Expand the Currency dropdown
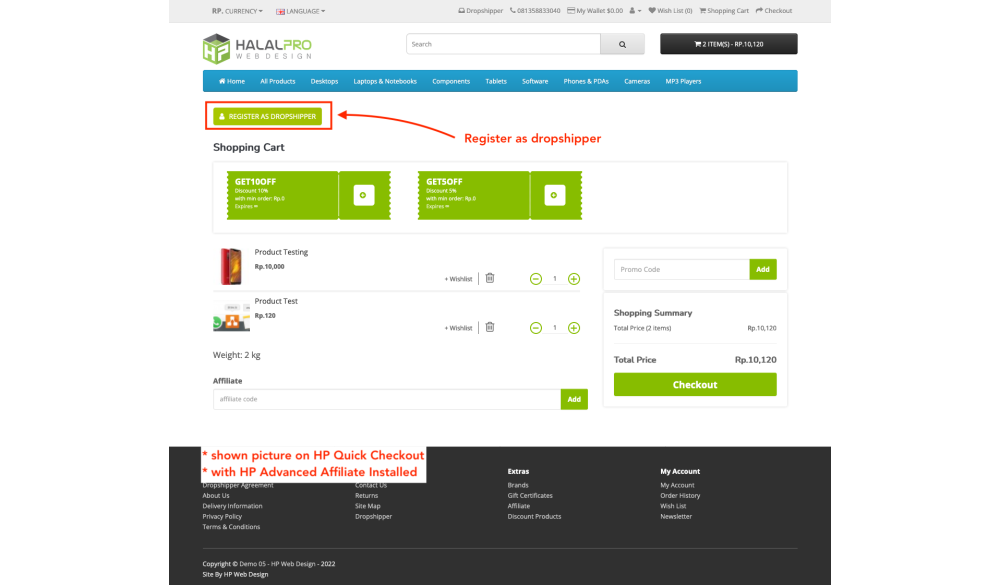1000x585 pixels. click(x=238, y=11)
